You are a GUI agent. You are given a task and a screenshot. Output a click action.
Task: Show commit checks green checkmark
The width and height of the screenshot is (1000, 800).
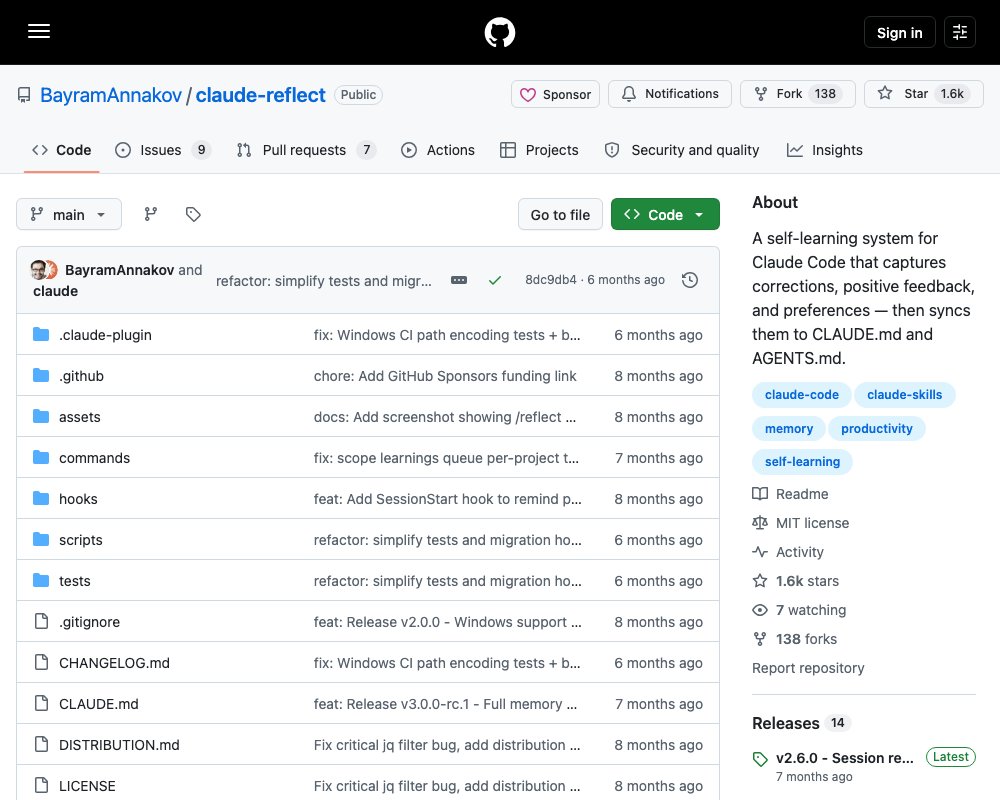click(x=495, y=280)
